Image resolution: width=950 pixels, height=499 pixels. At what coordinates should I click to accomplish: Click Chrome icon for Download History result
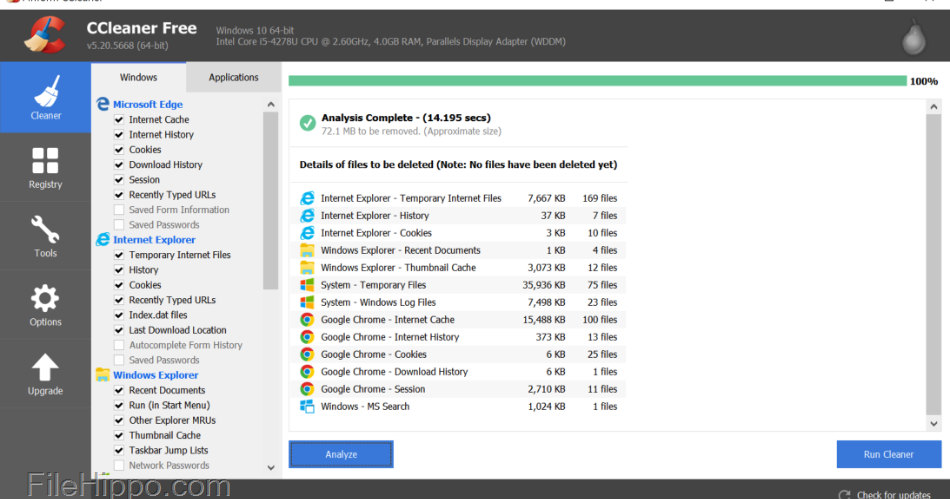click(308, 372)
